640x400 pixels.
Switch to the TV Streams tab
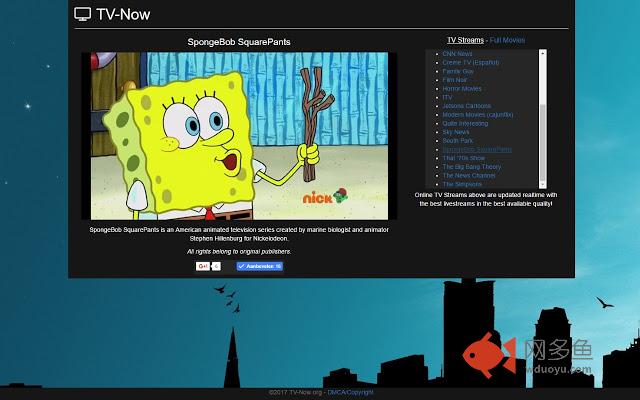point(465,40)
